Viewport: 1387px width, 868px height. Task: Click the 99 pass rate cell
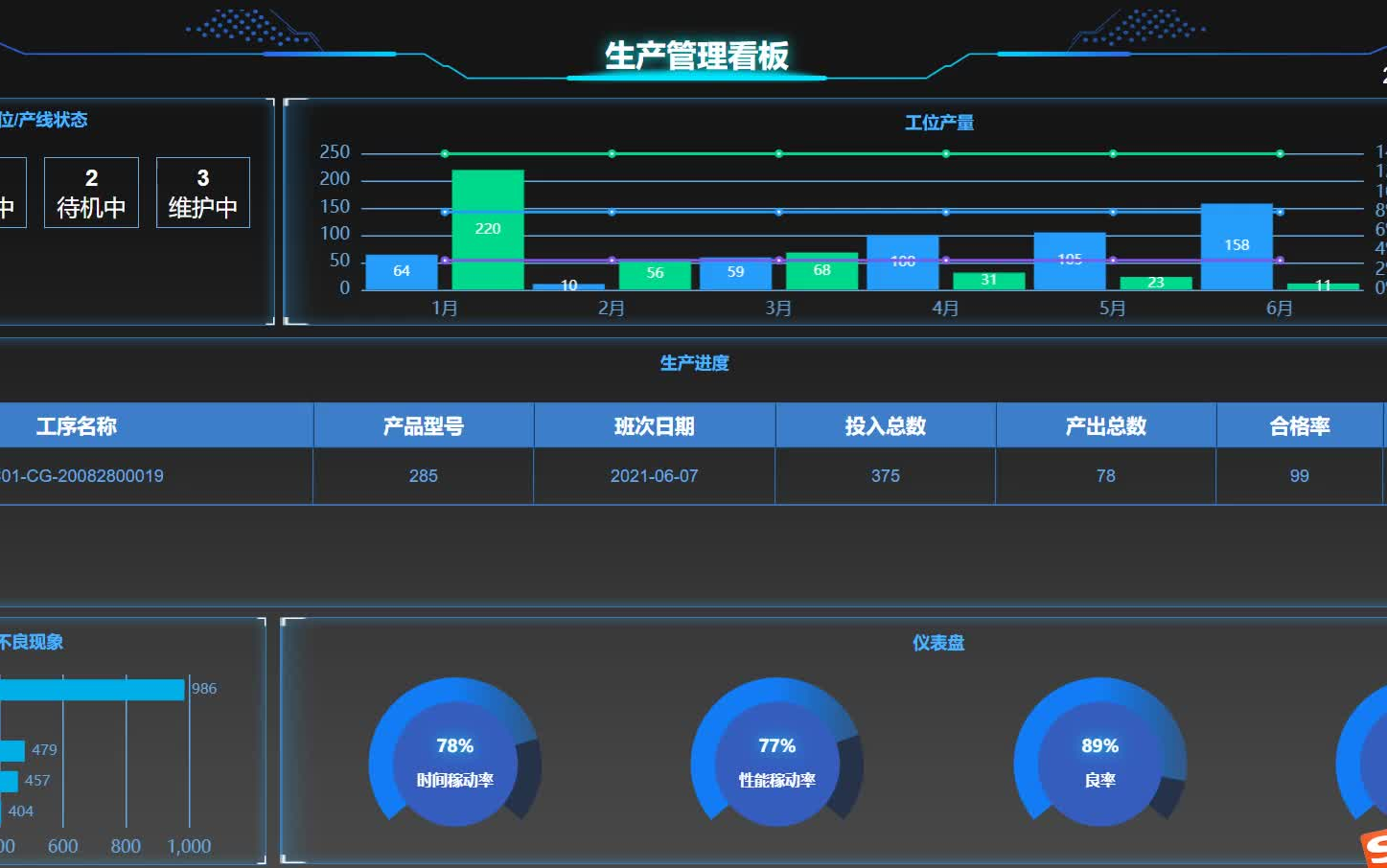pos(1300,476)
